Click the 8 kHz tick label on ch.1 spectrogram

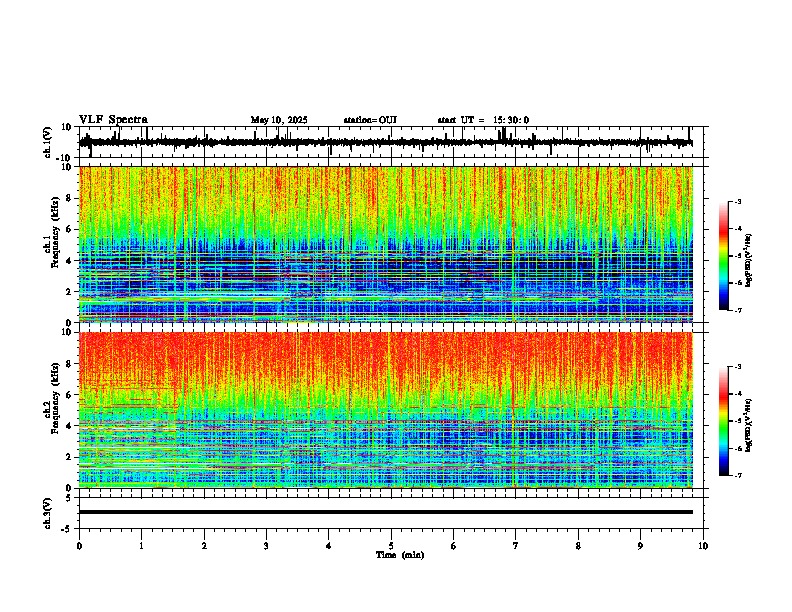70,198
